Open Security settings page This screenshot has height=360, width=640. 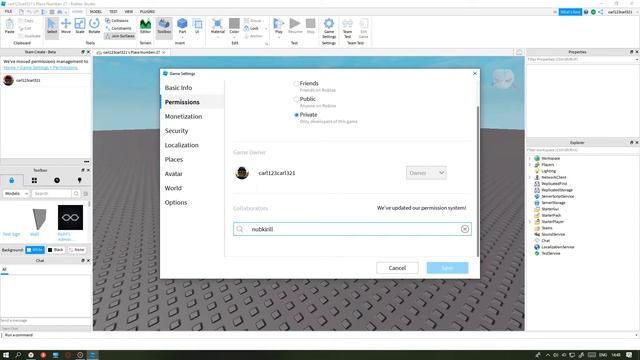(176, 131)
